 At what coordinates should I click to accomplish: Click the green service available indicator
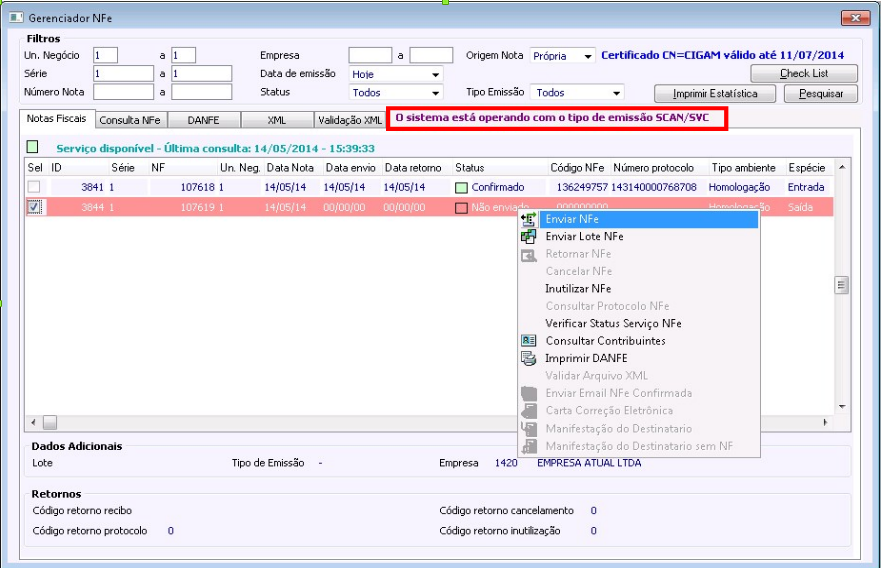click(32, 147)
